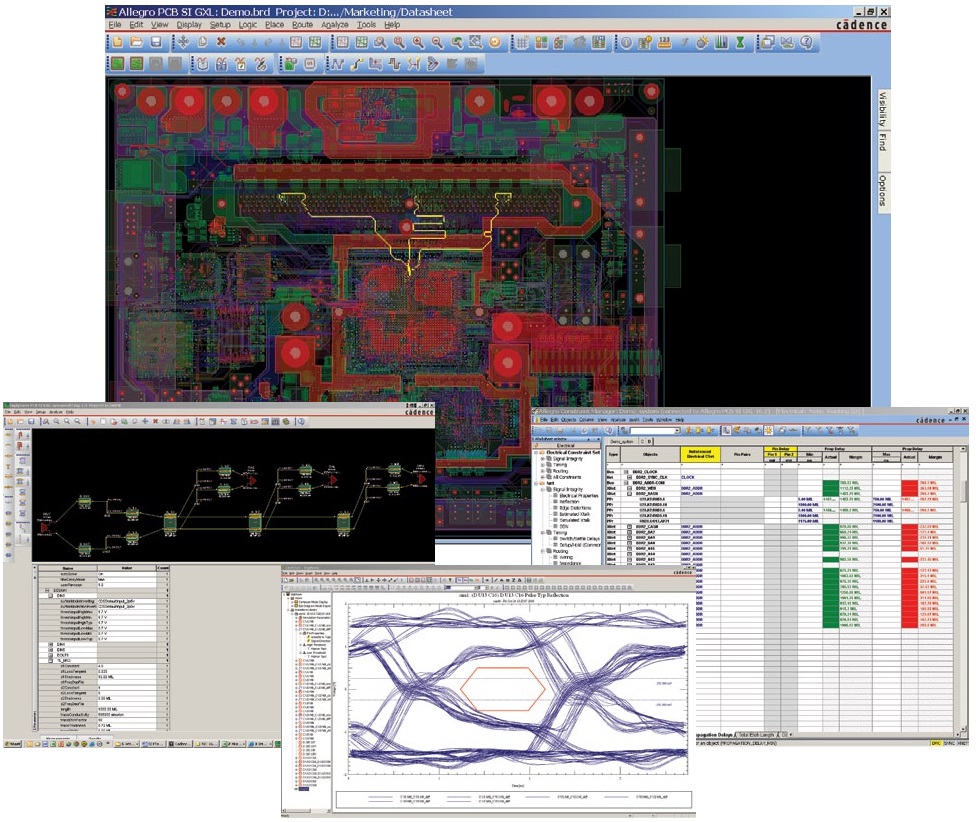Viewport: 980px width, 822px height.
Task: Click the red X Delete icon
Action: (221, 42)
